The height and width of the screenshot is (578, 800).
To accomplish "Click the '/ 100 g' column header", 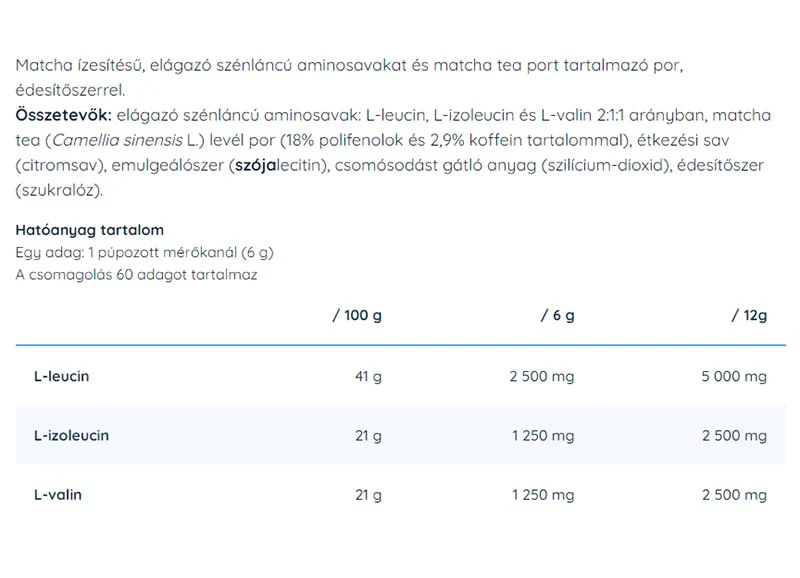I will pyautogui.click(x=357, y=315).
